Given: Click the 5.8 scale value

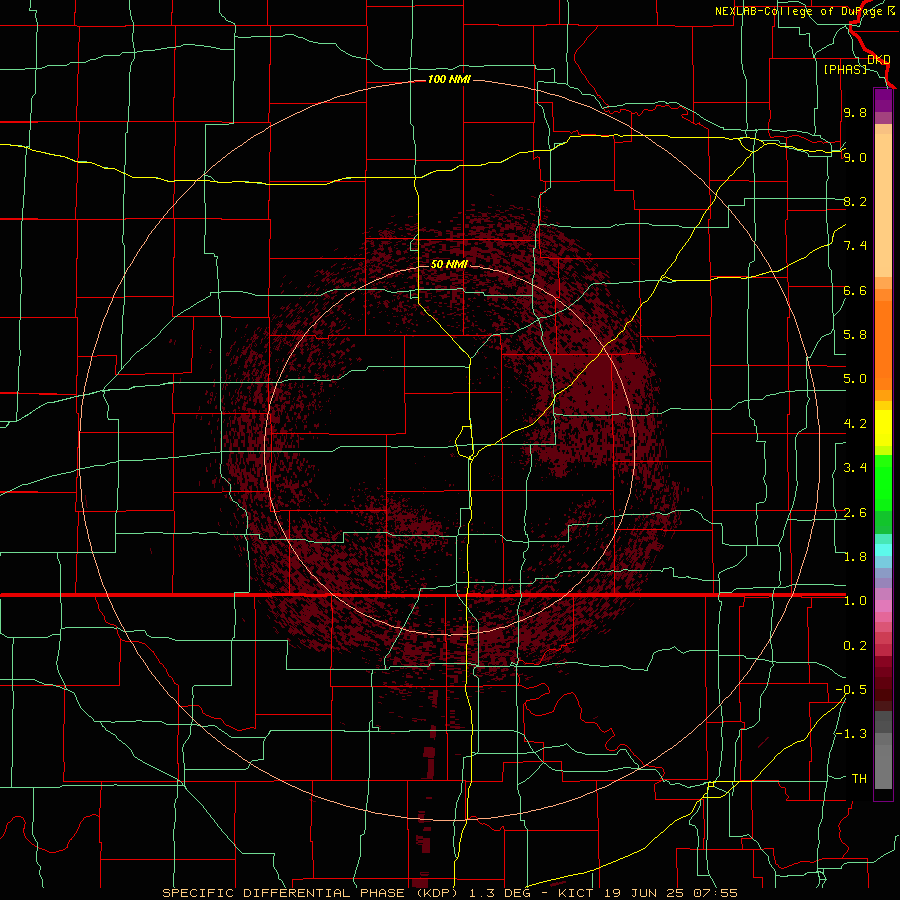Looking at the screenshot, I should 855,335.
